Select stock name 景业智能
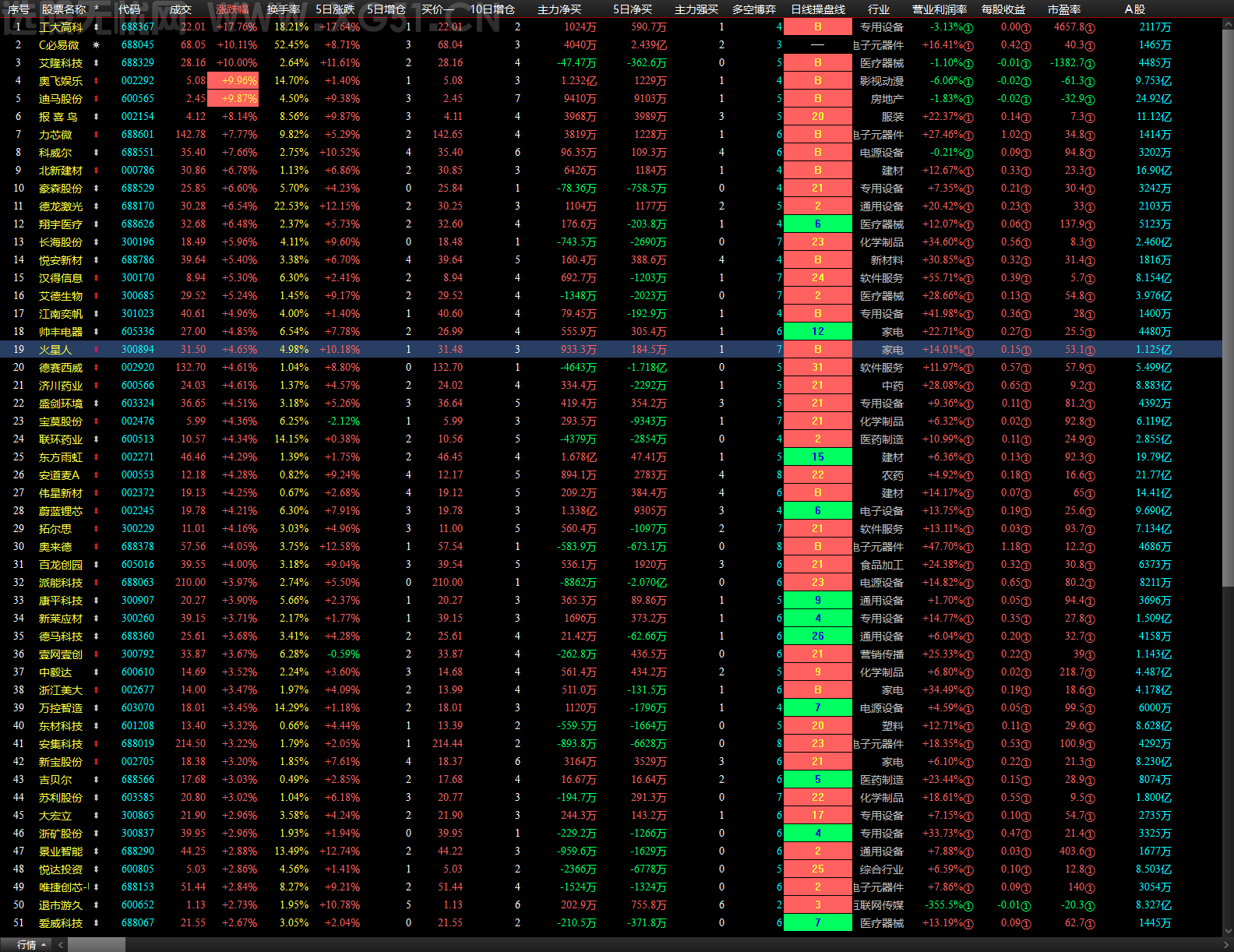 point(61,852)
